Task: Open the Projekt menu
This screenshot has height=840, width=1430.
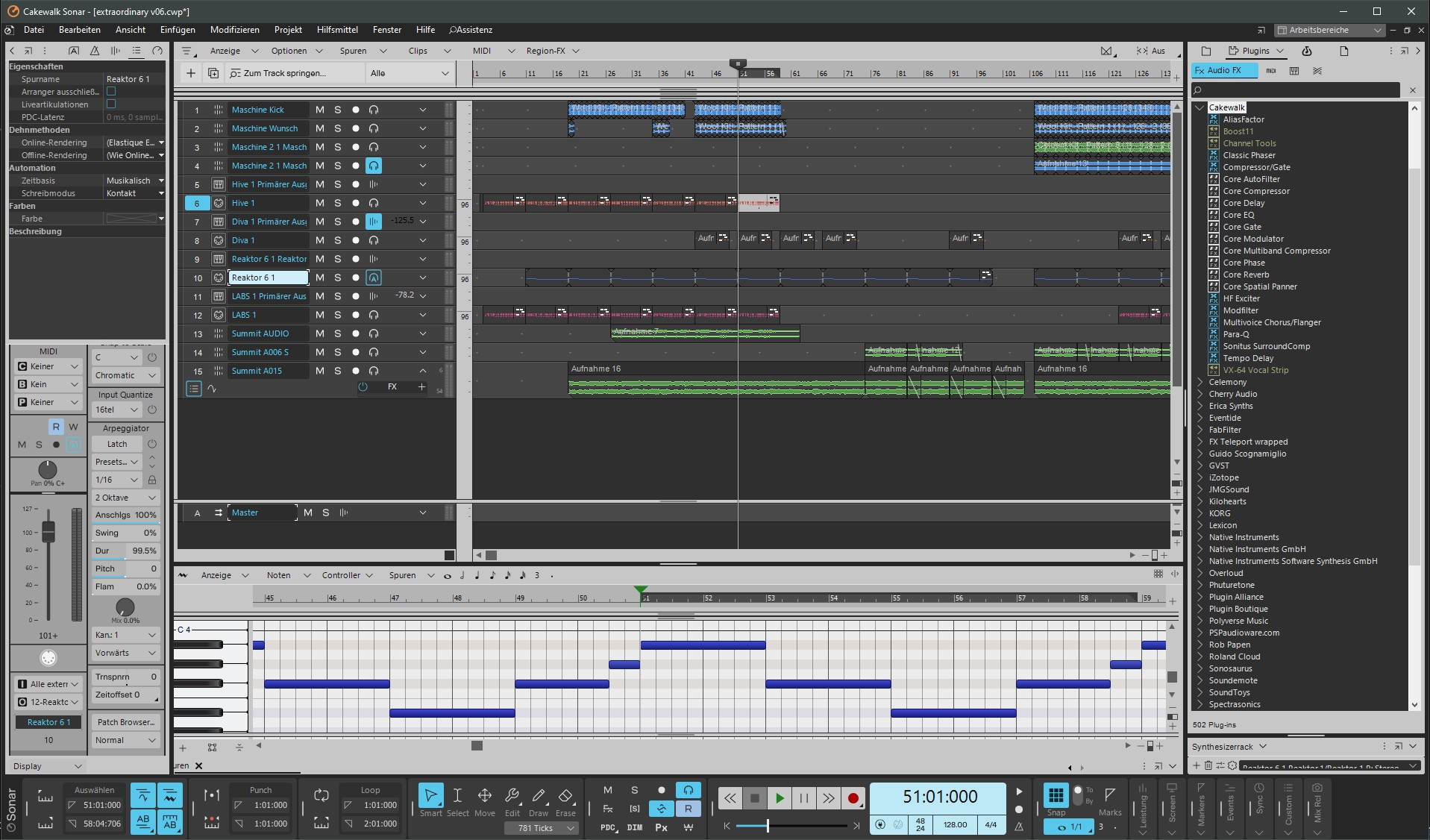Action: [288, 30]
